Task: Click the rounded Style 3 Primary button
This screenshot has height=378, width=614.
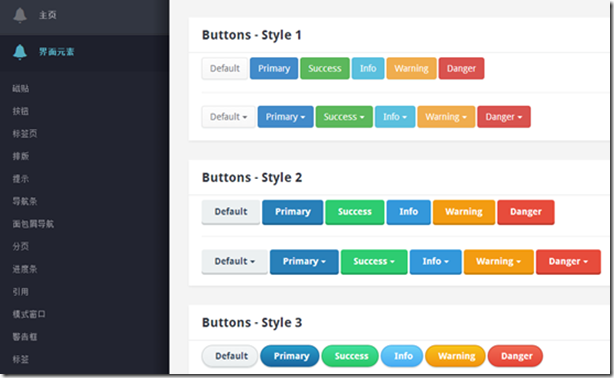Action: tap(290, 356)
